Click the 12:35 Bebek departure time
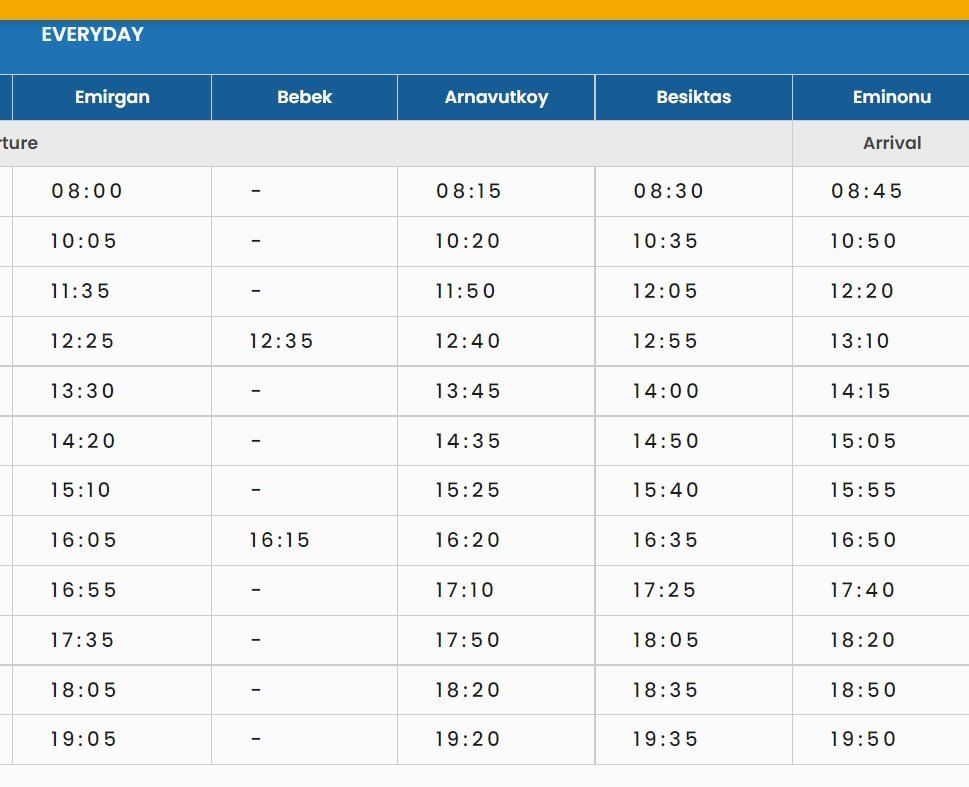969x787 pixels. [x=281, y=341]
